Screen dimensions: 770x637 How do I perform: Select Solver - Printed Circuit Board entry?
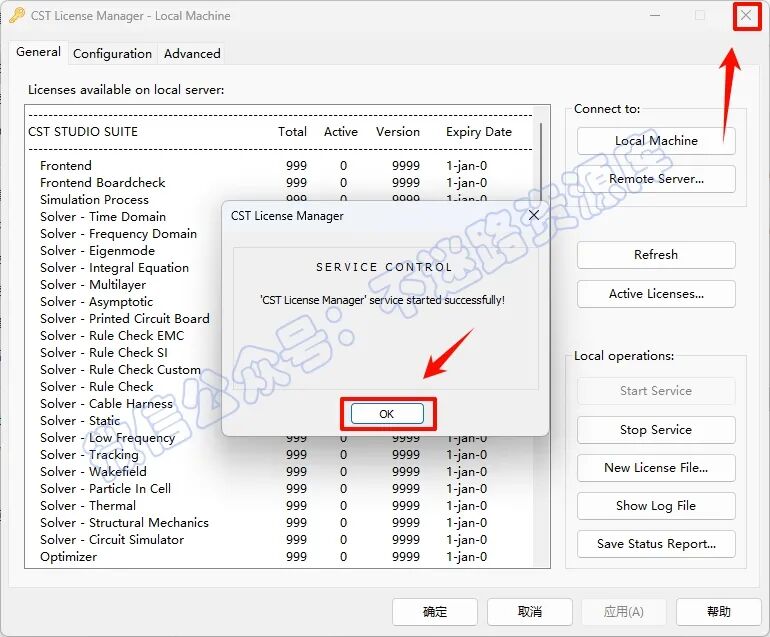[x=125, y=319]
